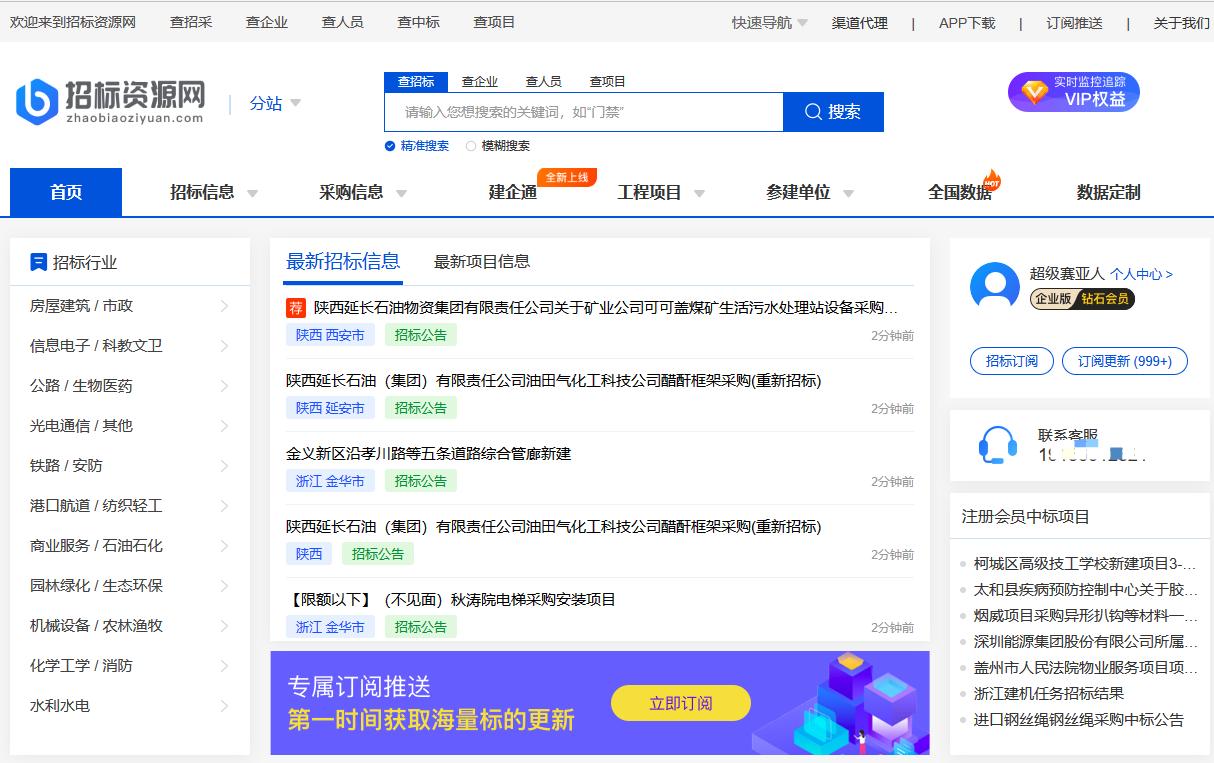1214x763 pixels.
Task: Click the 立即订阅 subscription button
Action: point(680,703)
